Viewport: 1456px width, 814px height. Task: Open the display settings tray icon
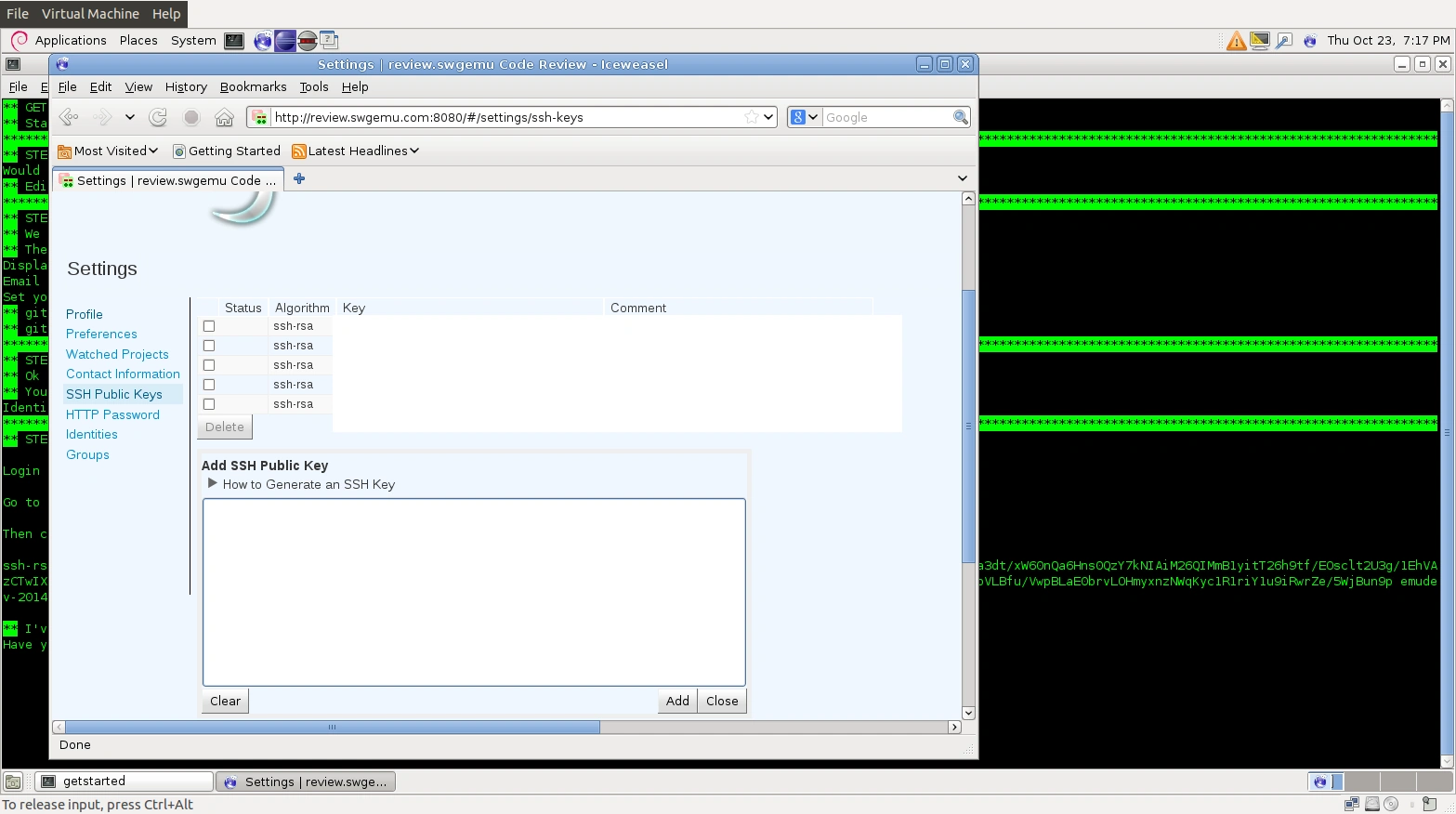(x=1260, y=41)
